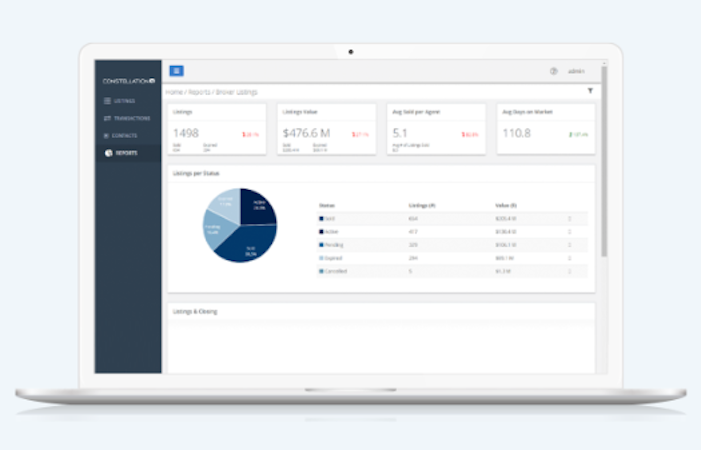Open row options for the Sold row
Screen dimensions: 701x450
click(570, 219)
